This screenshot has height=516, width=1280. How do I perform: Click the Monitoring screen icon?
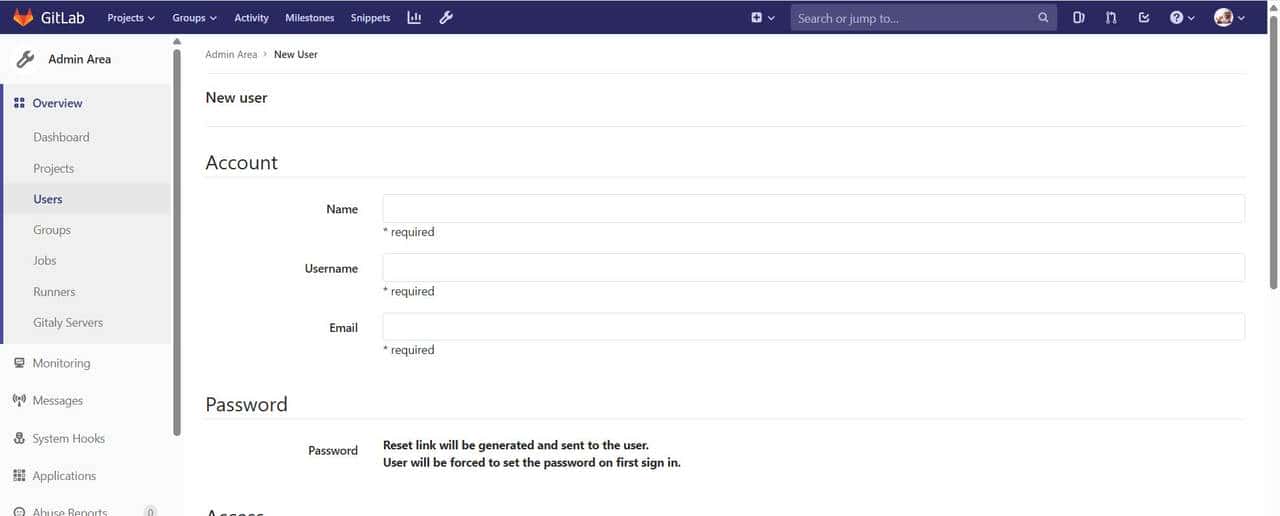[19, 363]
